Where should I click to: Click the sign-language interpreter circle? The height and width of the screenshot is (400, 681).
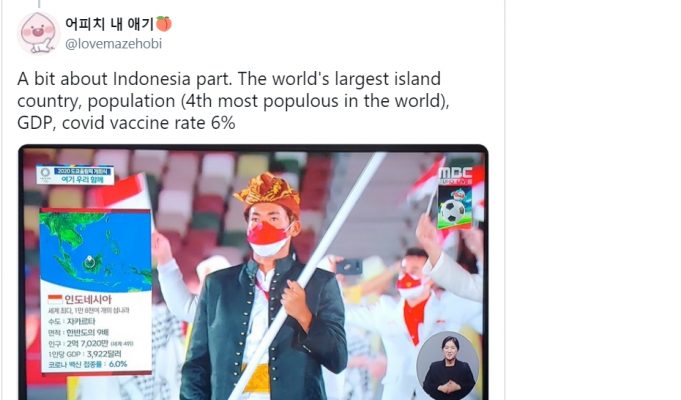(x=447, y=365)
